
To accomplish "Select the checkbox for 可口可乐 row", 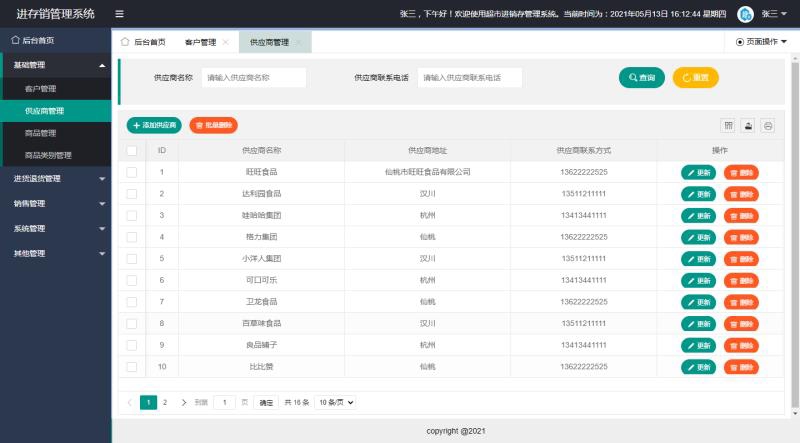I will coord(131,280).
